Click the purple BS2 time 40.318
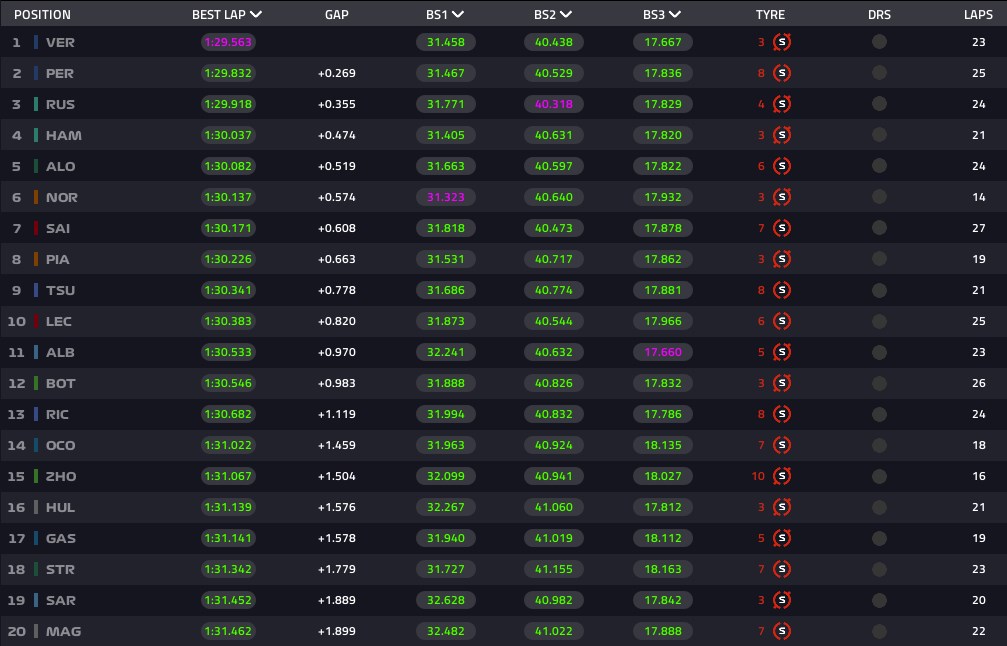Viewport: 1007px width, 646px height. point(554,104)
